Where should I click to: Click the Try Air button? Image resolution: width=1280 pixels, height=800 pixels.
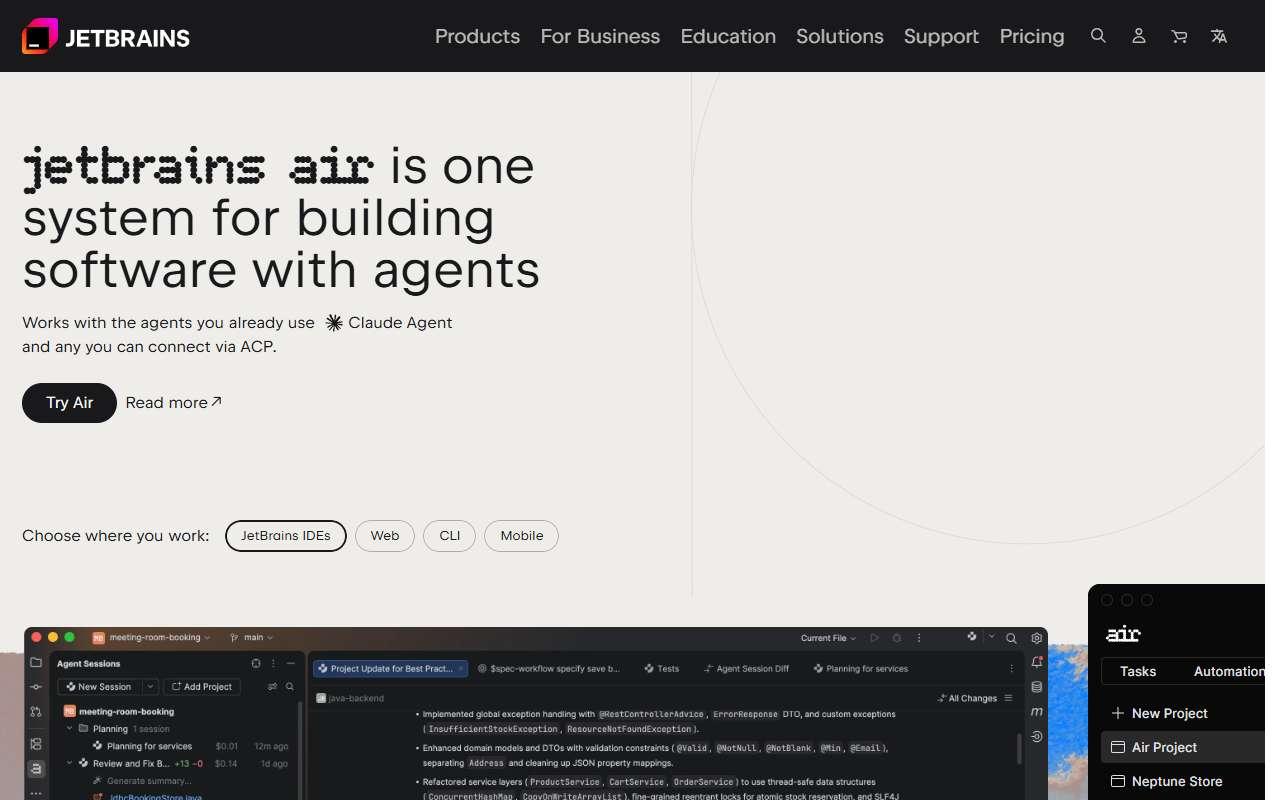click(69, 403)
